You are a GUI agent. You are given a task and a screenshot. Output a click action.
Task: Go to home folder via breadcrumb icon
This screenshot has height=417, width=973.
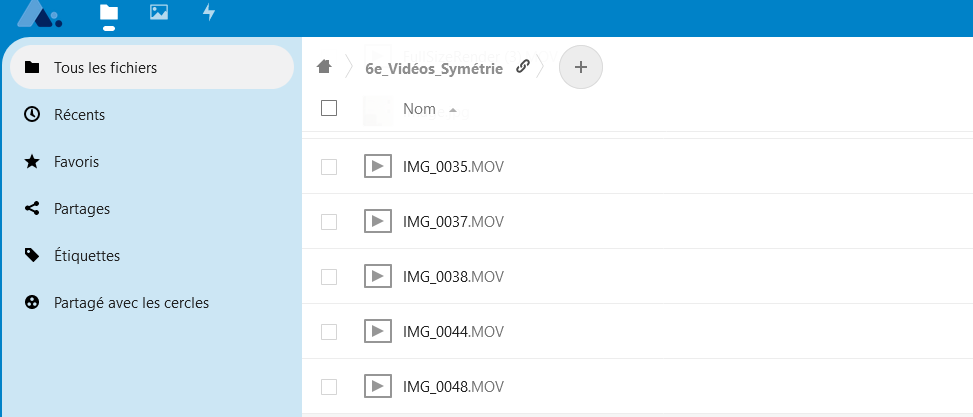(x=323, y=67)
